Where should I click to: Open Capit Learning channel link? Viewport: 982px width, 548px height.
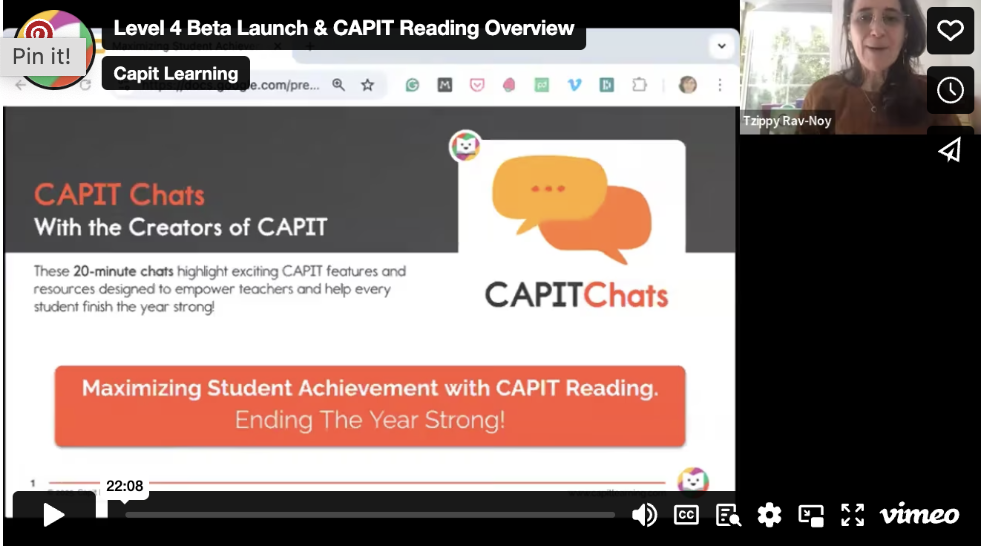coord(175,73)
